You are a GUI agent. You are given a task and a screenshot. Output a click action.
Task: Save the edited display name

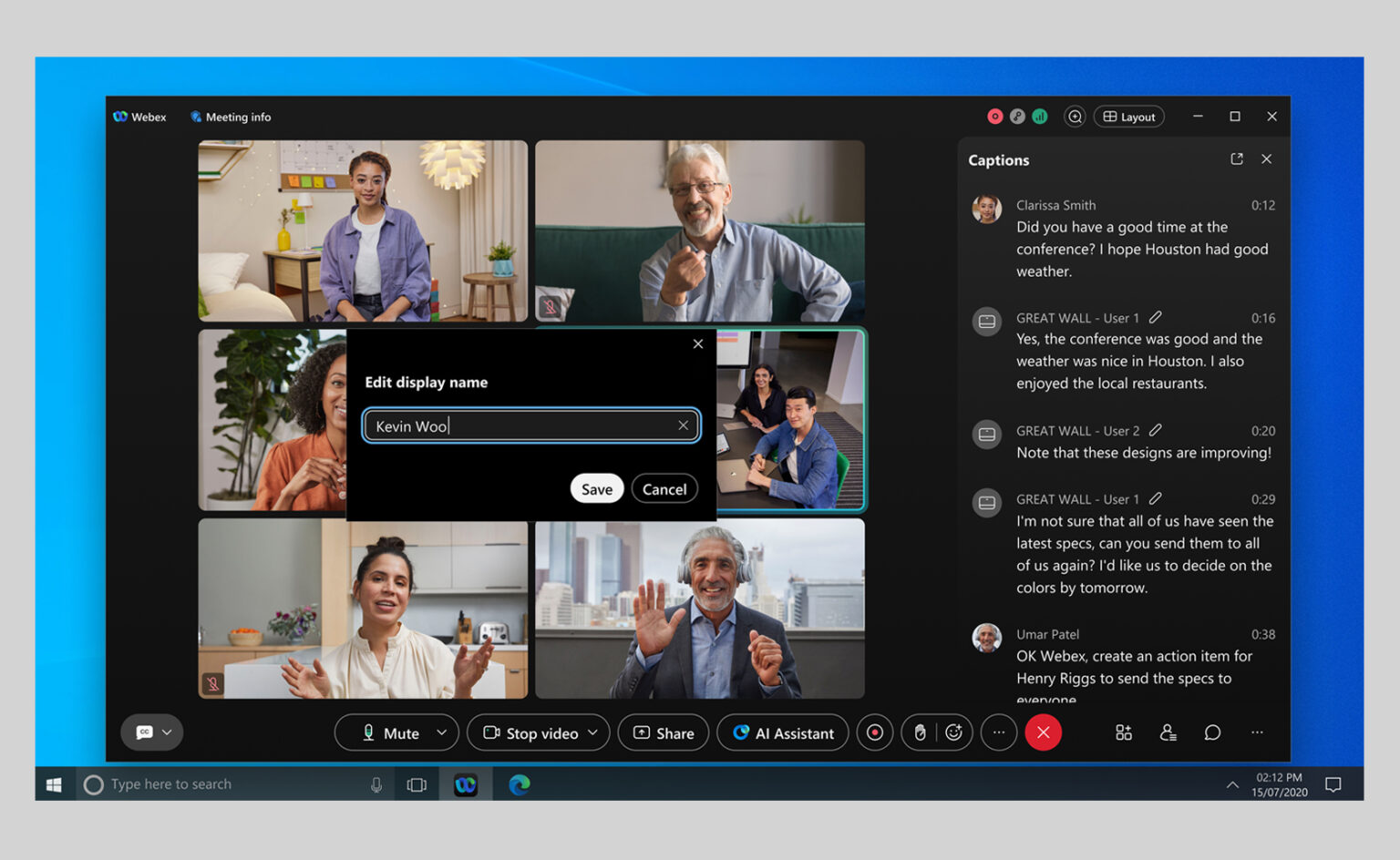(x=596, y=488)
